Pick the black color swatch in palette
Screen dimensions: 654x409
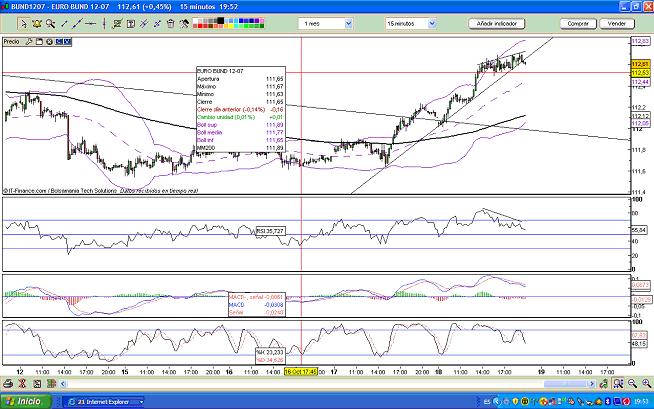pyautogui.click(x=221, y=20)
